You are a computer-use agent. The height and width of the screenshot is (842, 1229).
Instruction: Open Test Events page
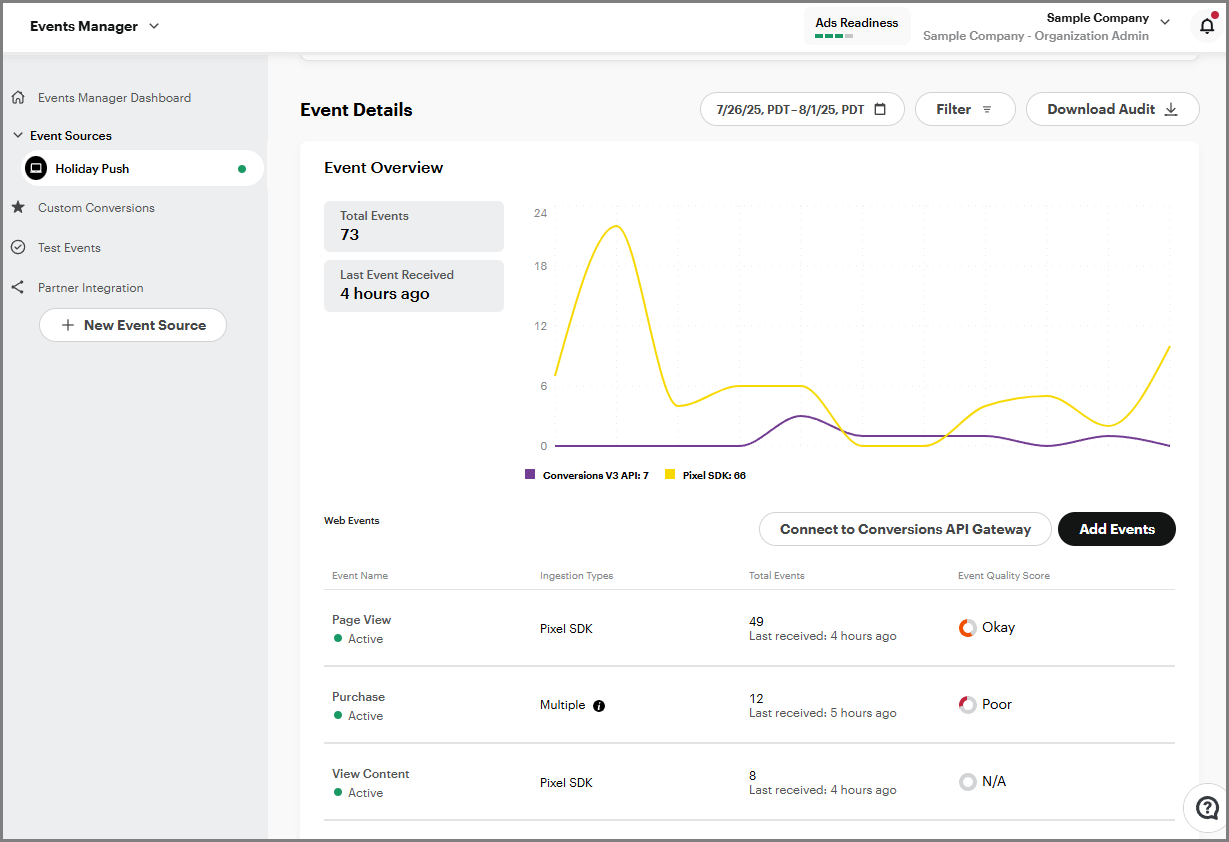69,248
